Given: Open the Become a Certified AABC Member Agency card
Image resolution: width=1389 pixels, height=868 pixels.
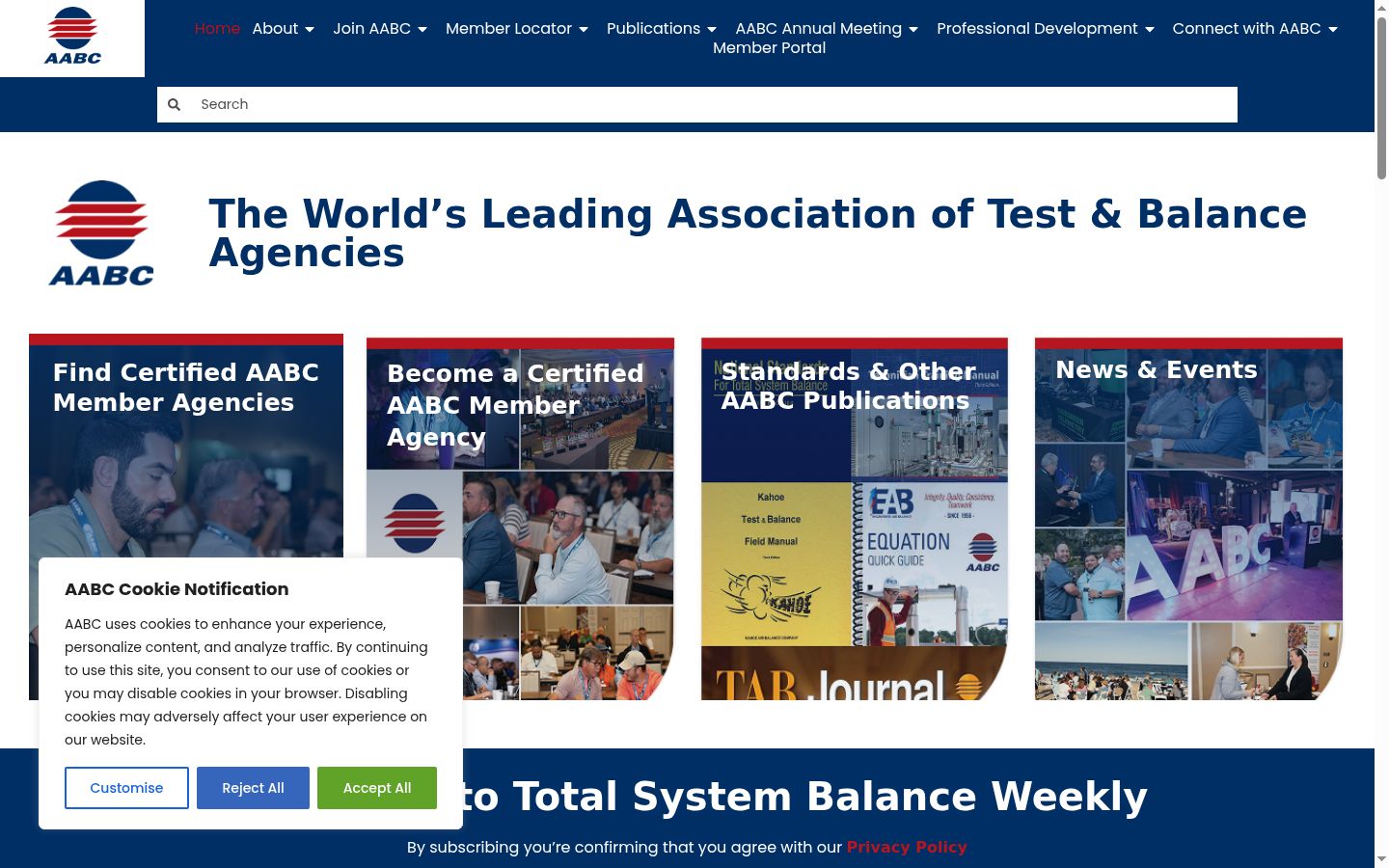Looking at the screenshot, I should pos(520,519).
